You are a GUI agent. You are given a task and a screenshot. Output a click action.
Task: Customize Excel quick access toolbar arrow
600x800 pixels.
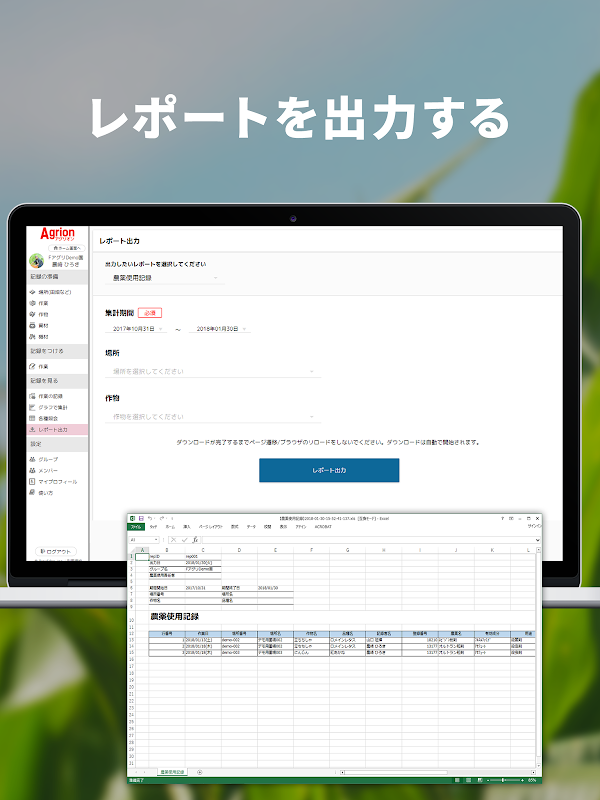(x=172, y=518)
